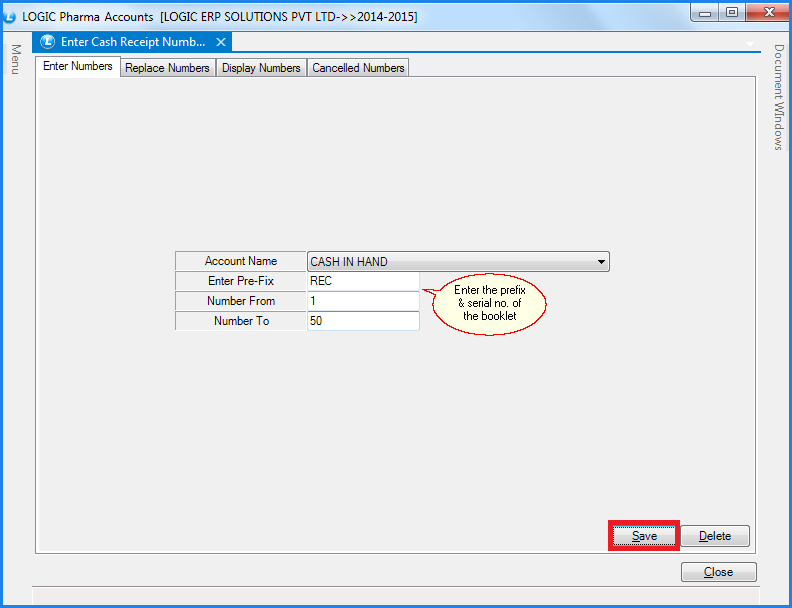This screenshot has height=608, width=792.
Task: Click the Enter Cash Receipt document tab icon
Action: tap(47, 42)
